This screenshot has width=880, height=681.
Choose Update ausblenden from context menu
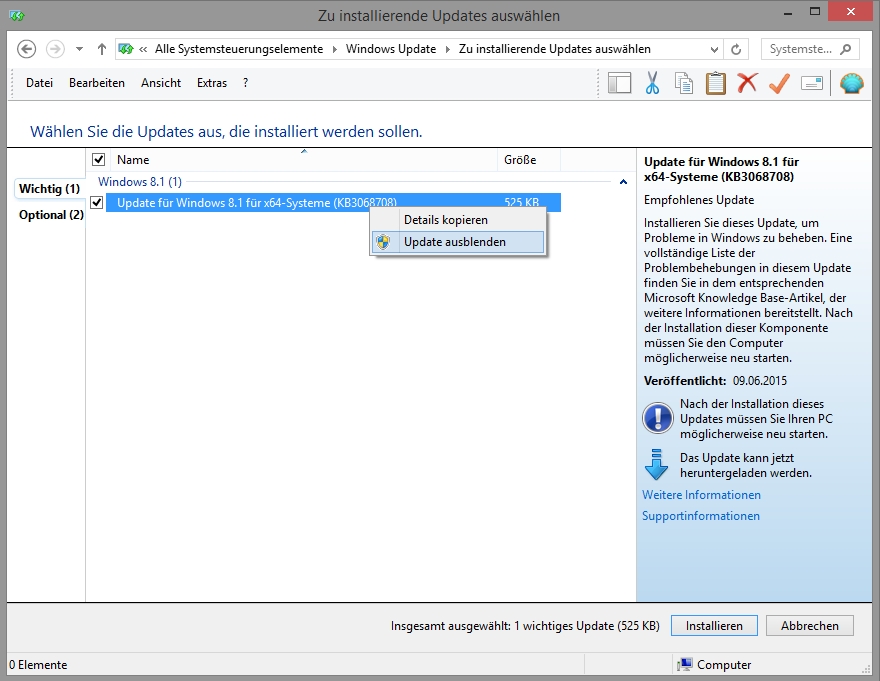[x=455, y=242]
